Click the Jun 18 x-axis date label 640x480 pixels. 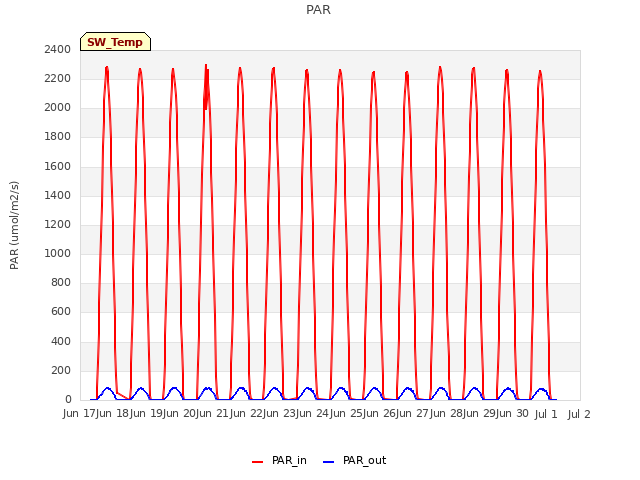point(113,414)
